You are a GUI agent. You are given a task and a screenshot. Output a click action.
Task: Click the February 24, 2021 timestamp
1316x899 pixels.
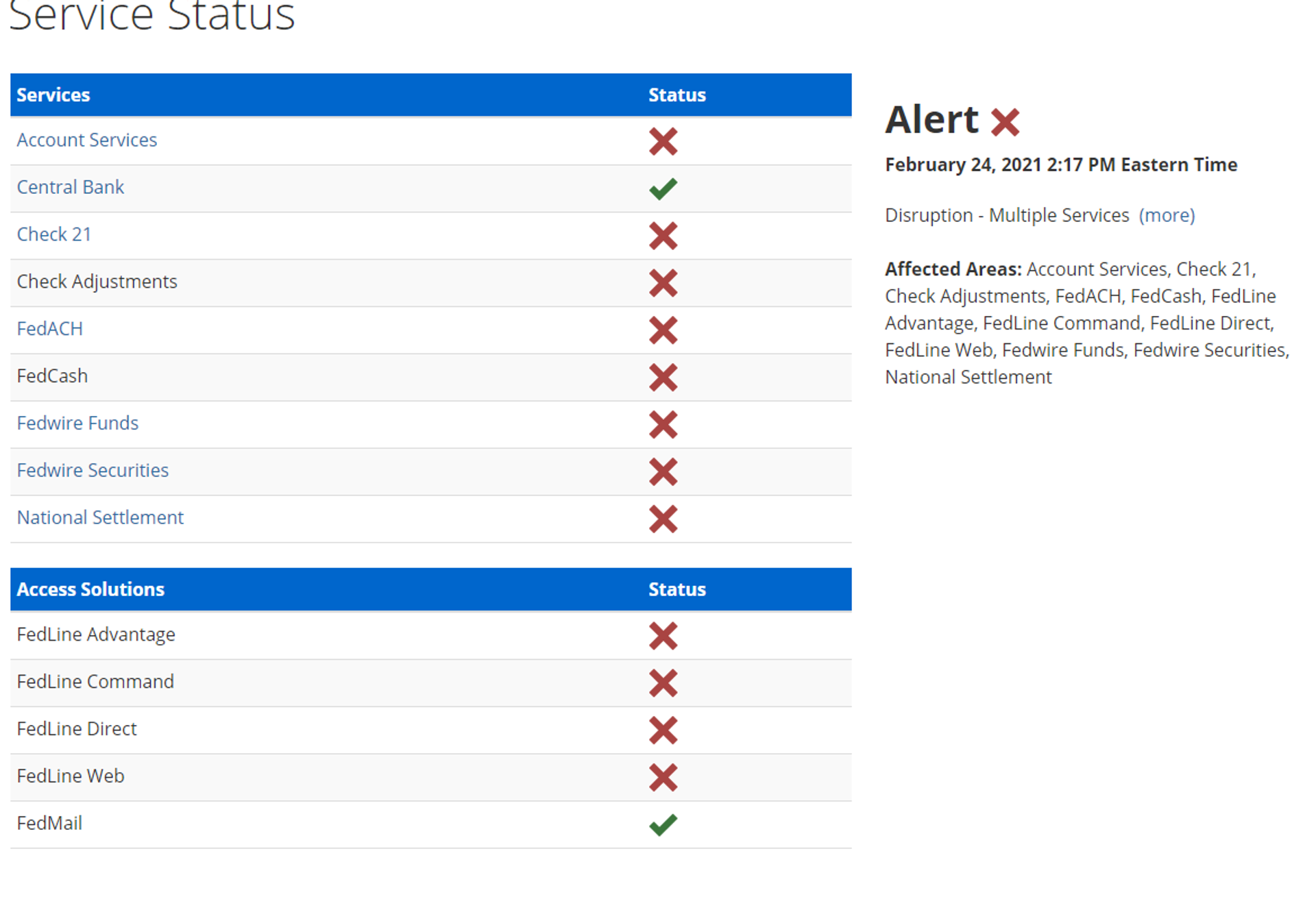(x=1061, y=165)
